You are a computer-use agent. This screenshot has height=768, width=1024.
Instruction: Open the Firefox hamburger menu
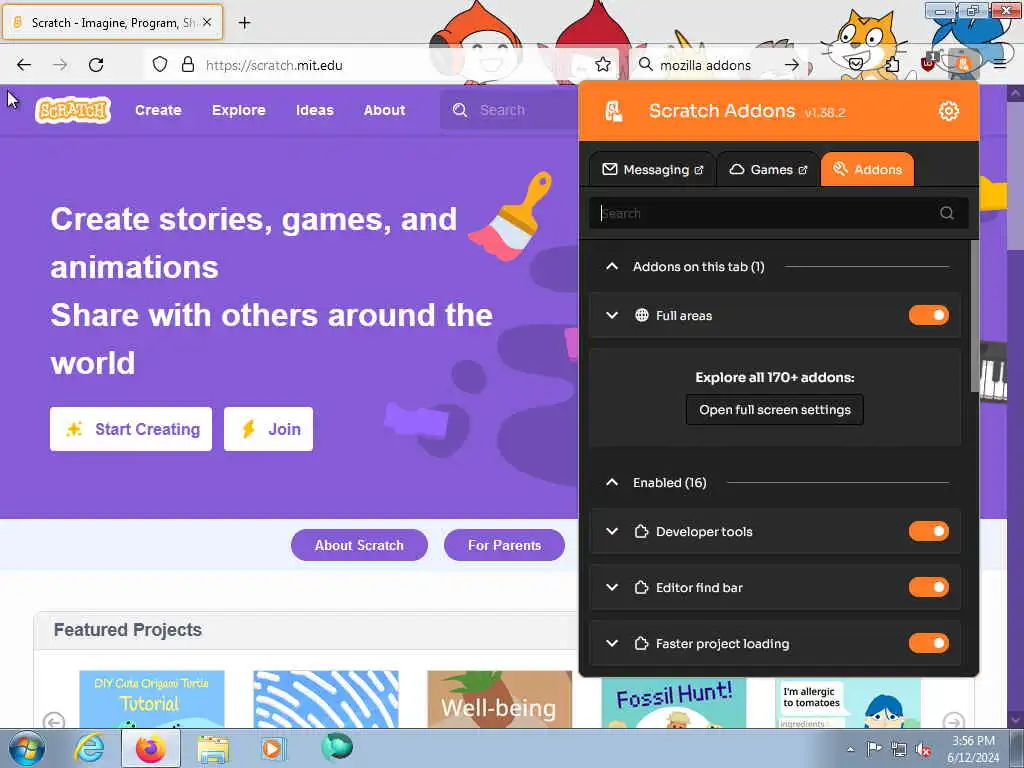point(1000,64)
